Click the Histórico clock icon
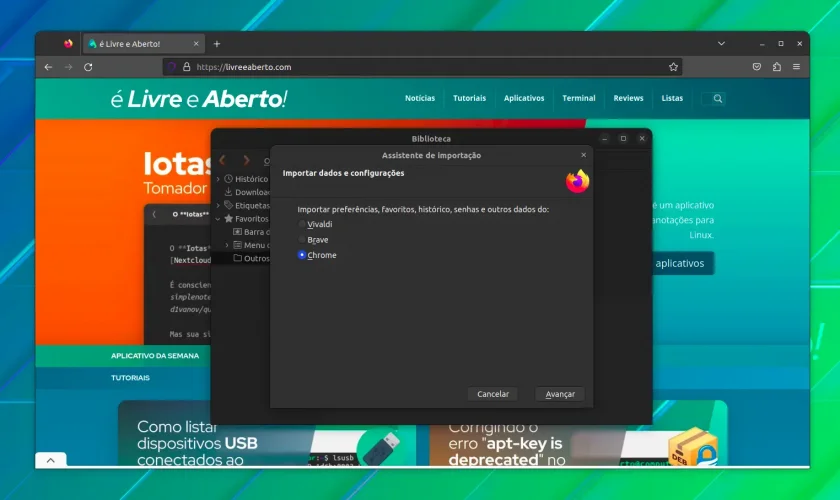840x500 pixels. (x=229, y=179)
